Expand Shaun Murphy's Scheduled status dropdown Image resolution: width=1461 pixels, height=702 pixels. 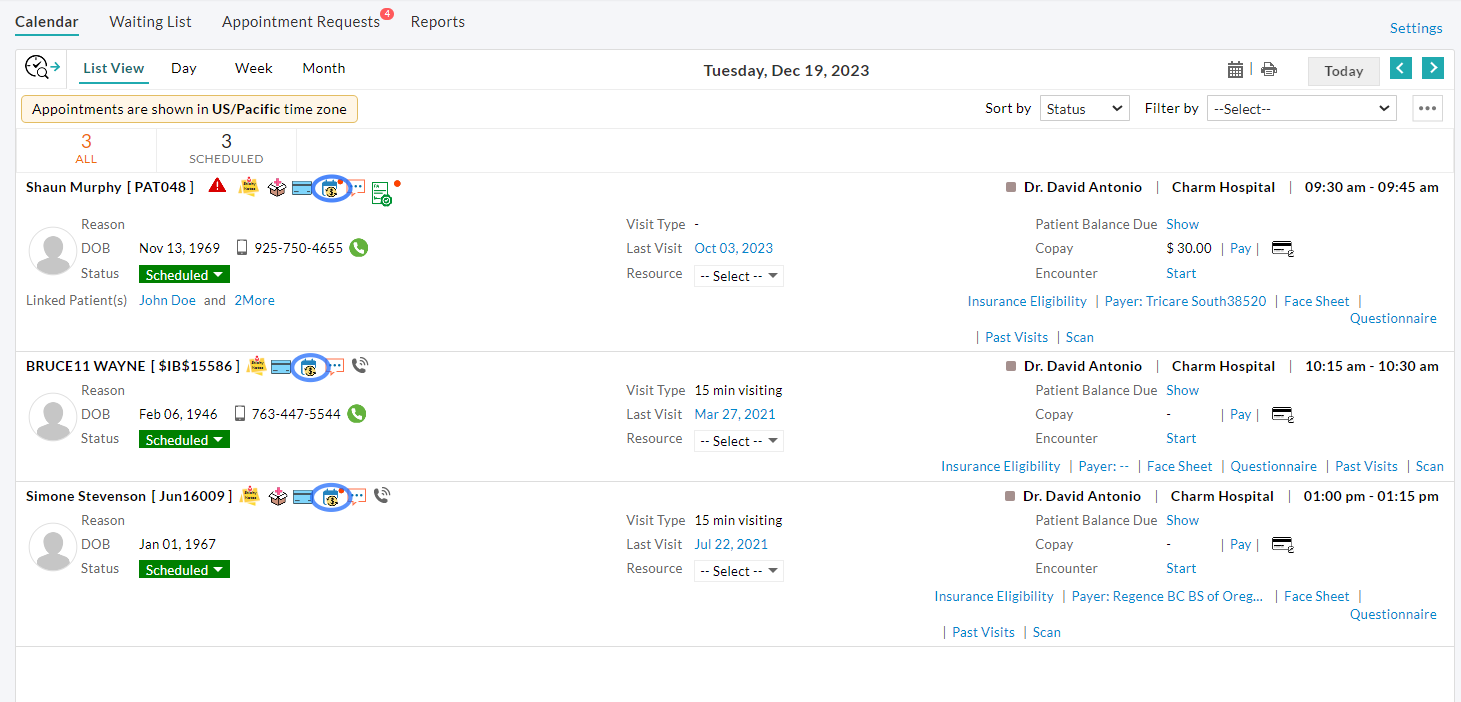tap(184, 273)
